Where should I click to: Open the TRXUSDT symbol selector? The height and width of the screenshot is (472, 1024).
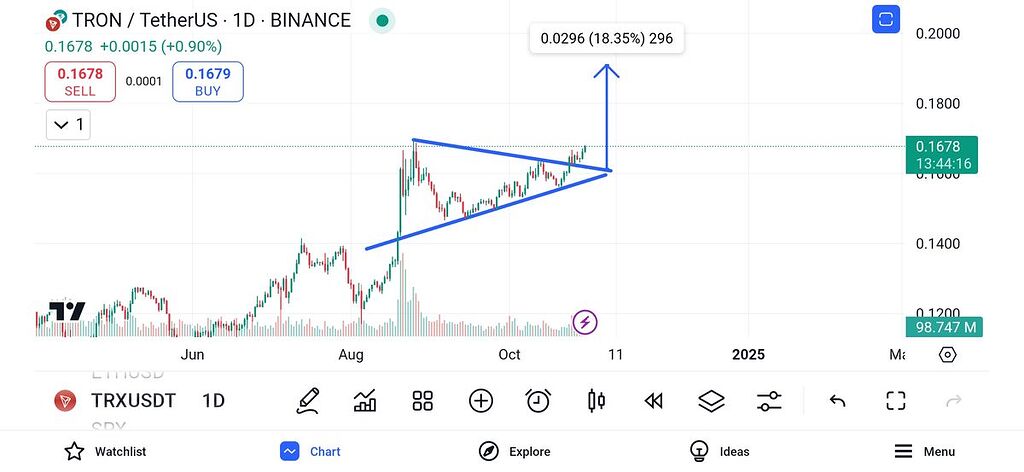(x=133, y=401)
